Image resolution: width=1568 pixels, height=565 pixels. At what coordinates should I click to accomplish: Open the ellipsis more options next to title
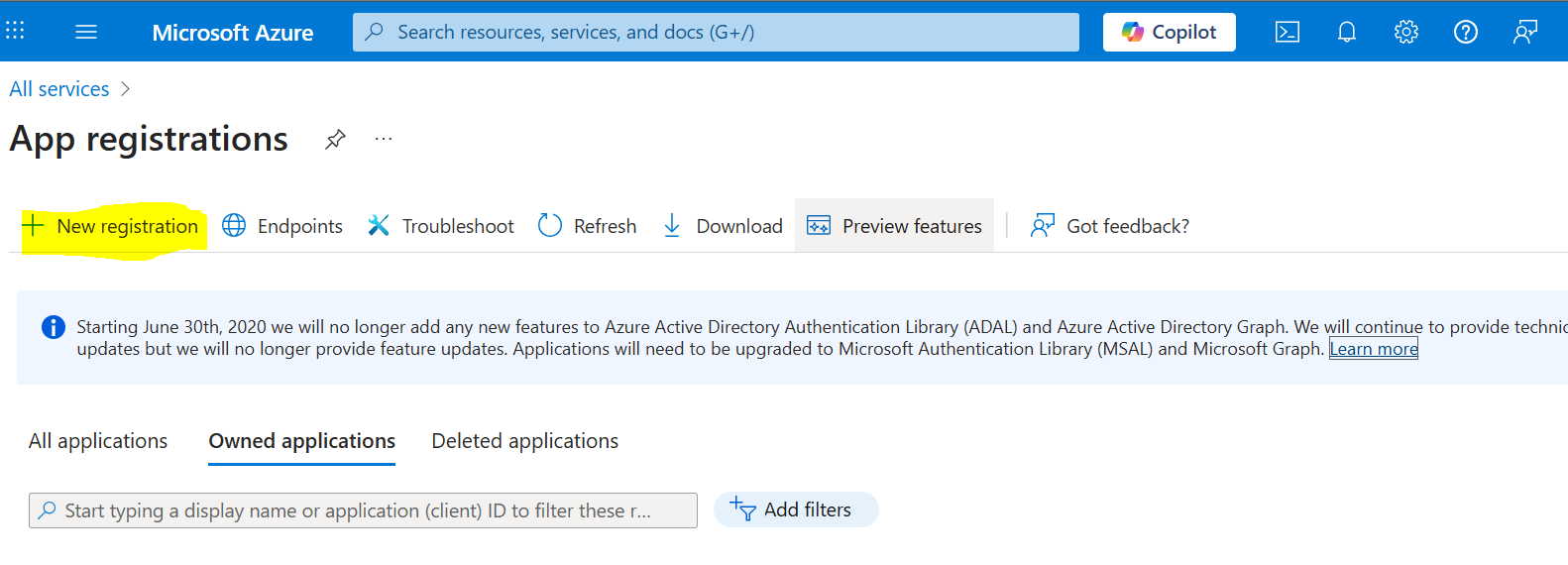384,139
